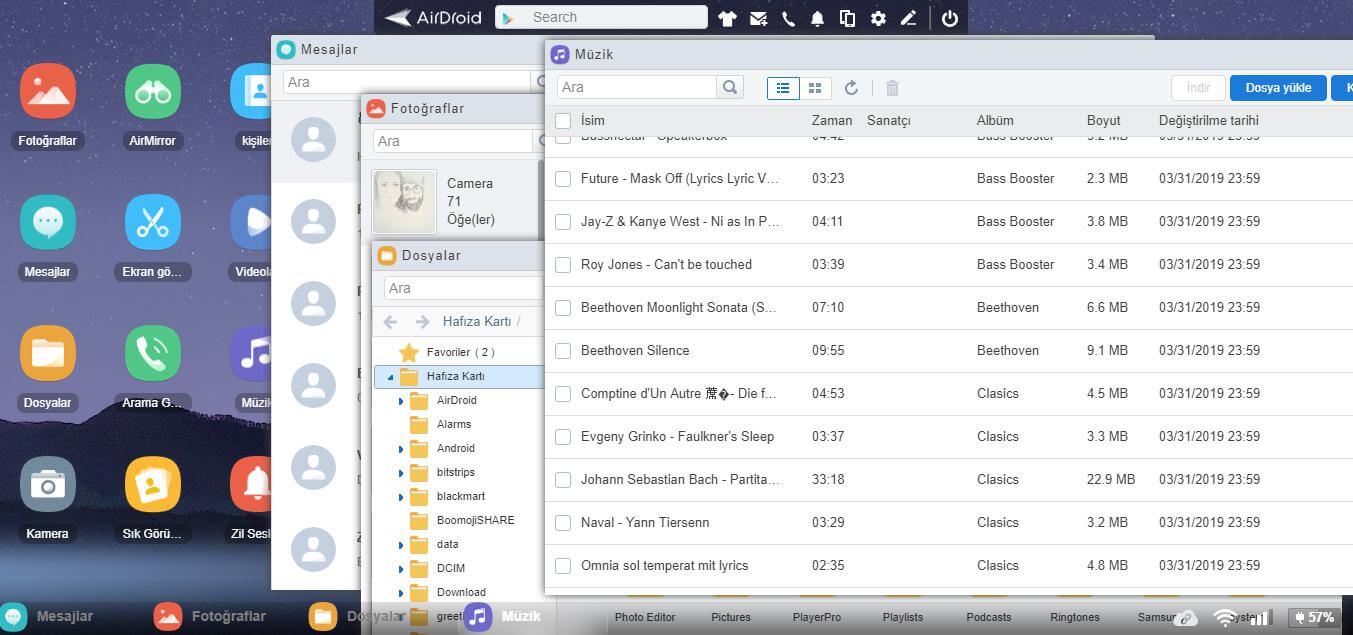This screenshot has width=1353, height=635.
Task: Click the Ara search field in the Müzik window
Action: pos(637,87)
